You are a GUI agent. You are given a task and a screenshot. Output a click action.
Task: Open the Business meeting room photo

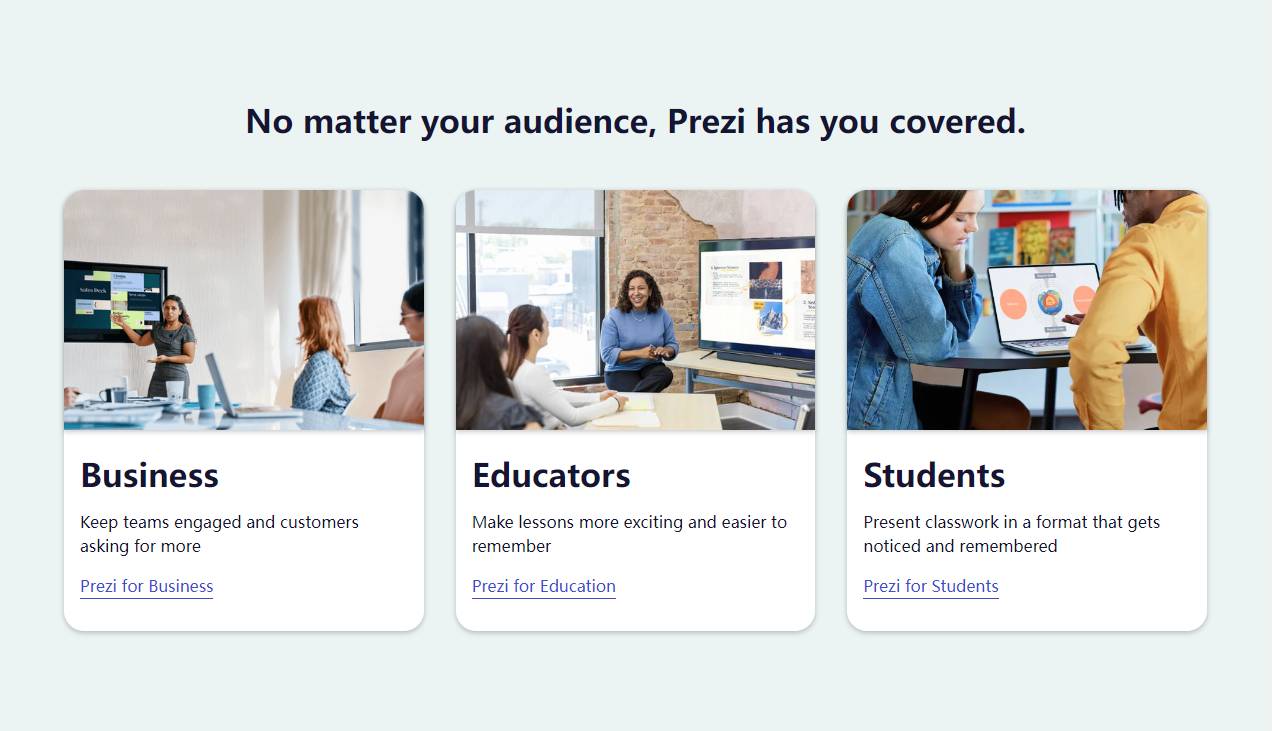click(244, 310)
